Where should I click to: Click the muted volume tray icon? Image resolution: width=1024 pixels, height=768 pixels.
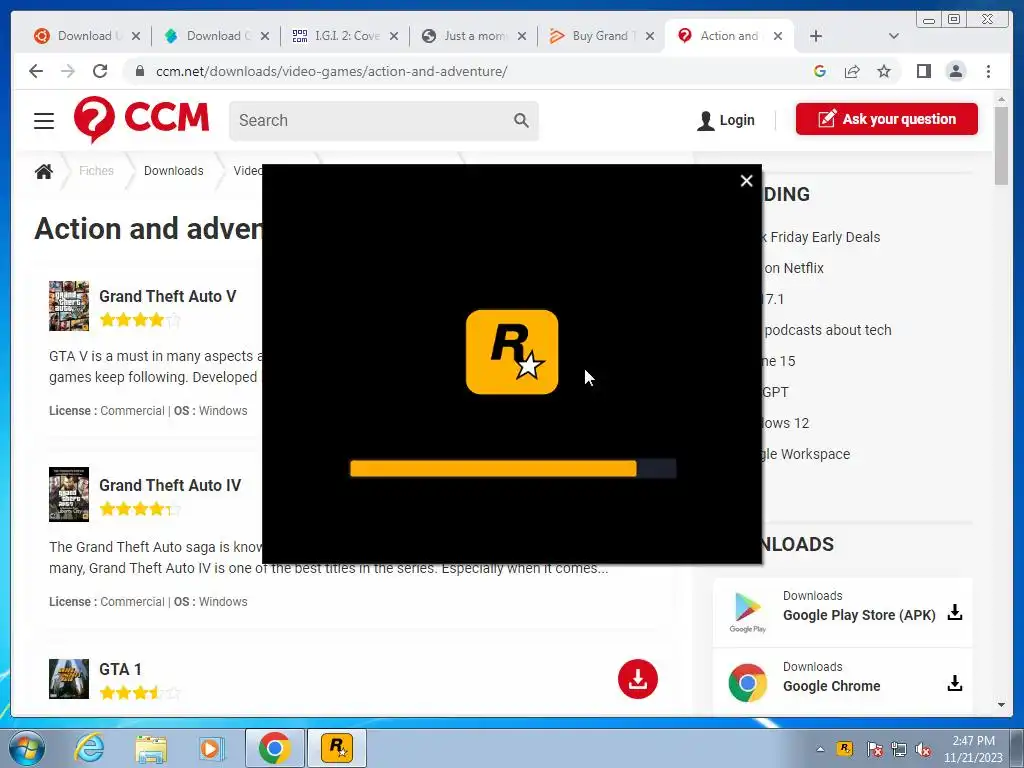click(x=923, y=749)
